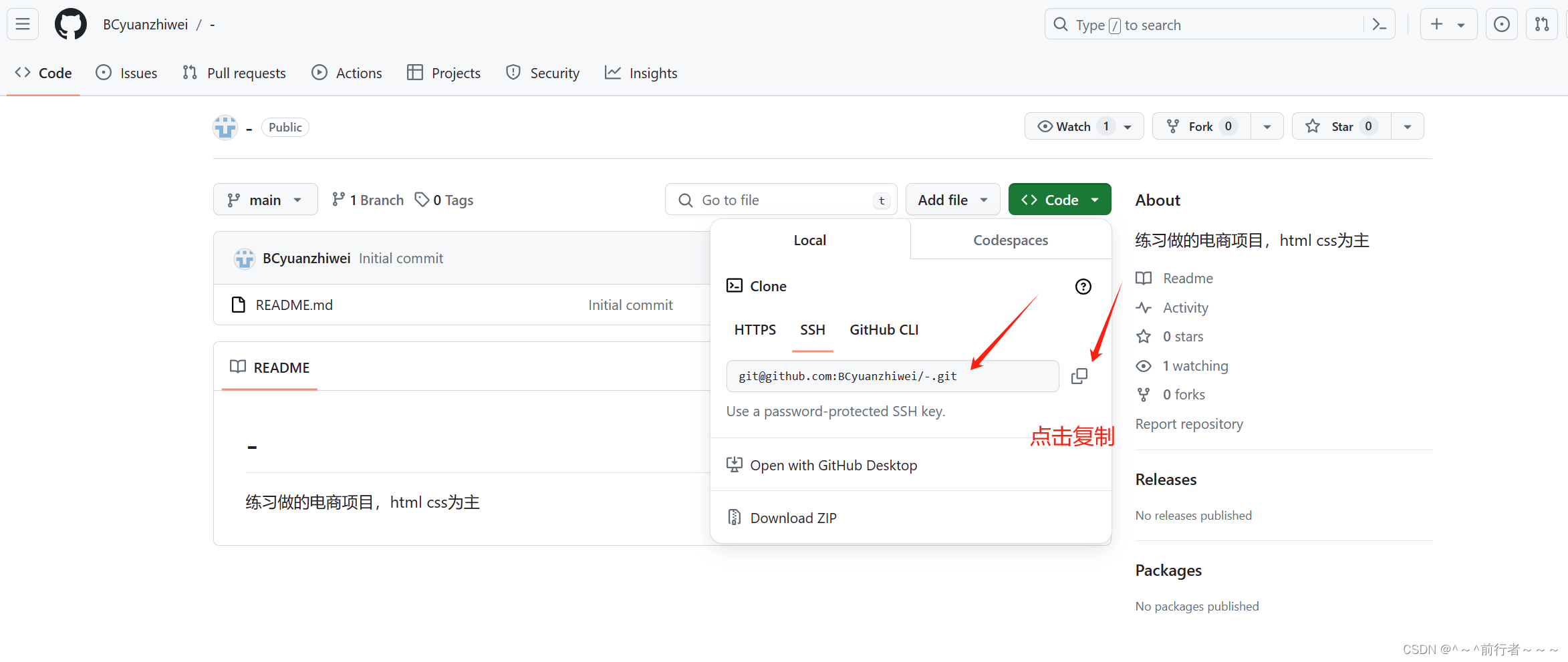Open the 0 Tags link
The width and height of the screenshot is (1568, 662).
444,200
